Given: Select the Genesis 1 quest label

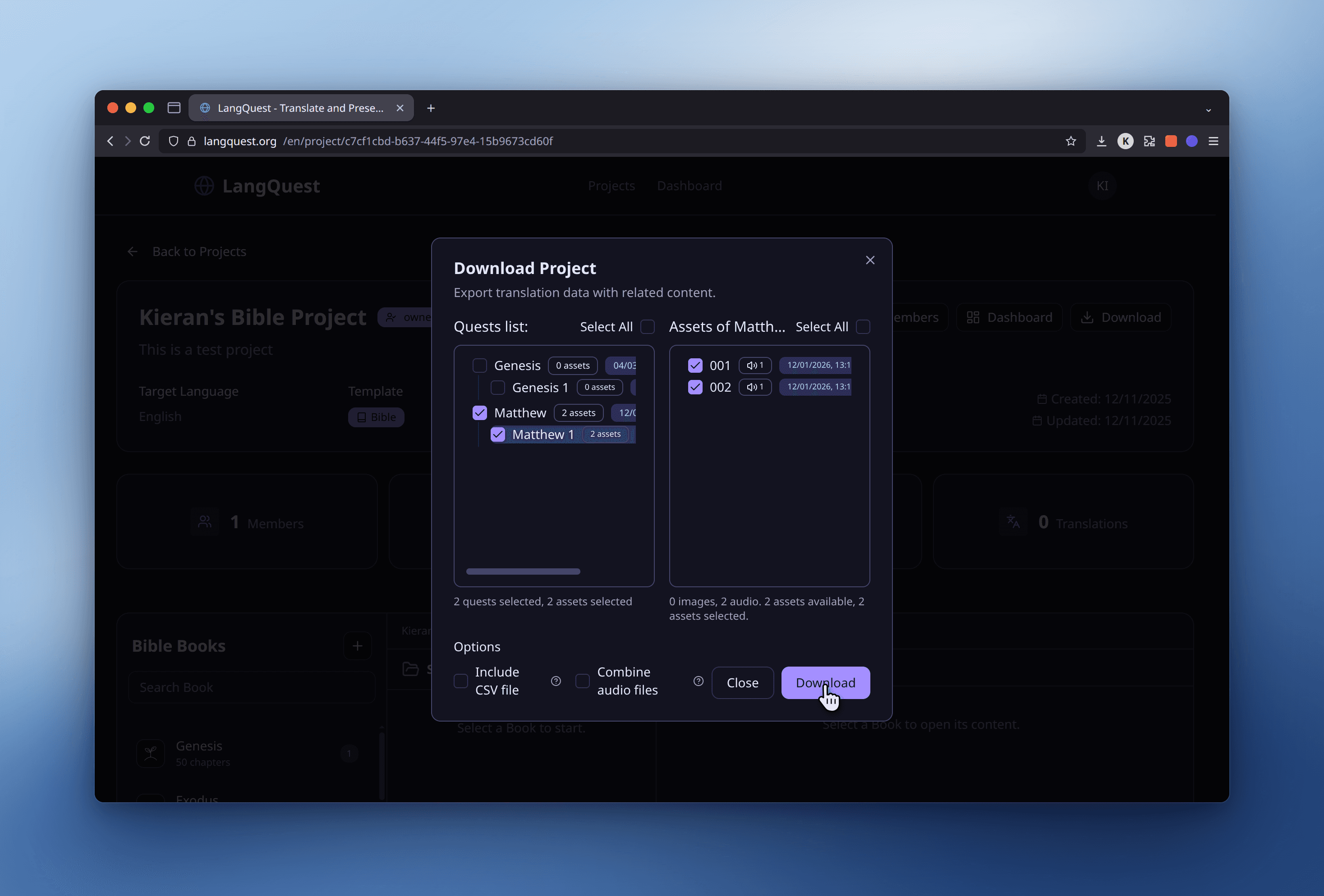Looking at the screenshot, I should point(540,388).
